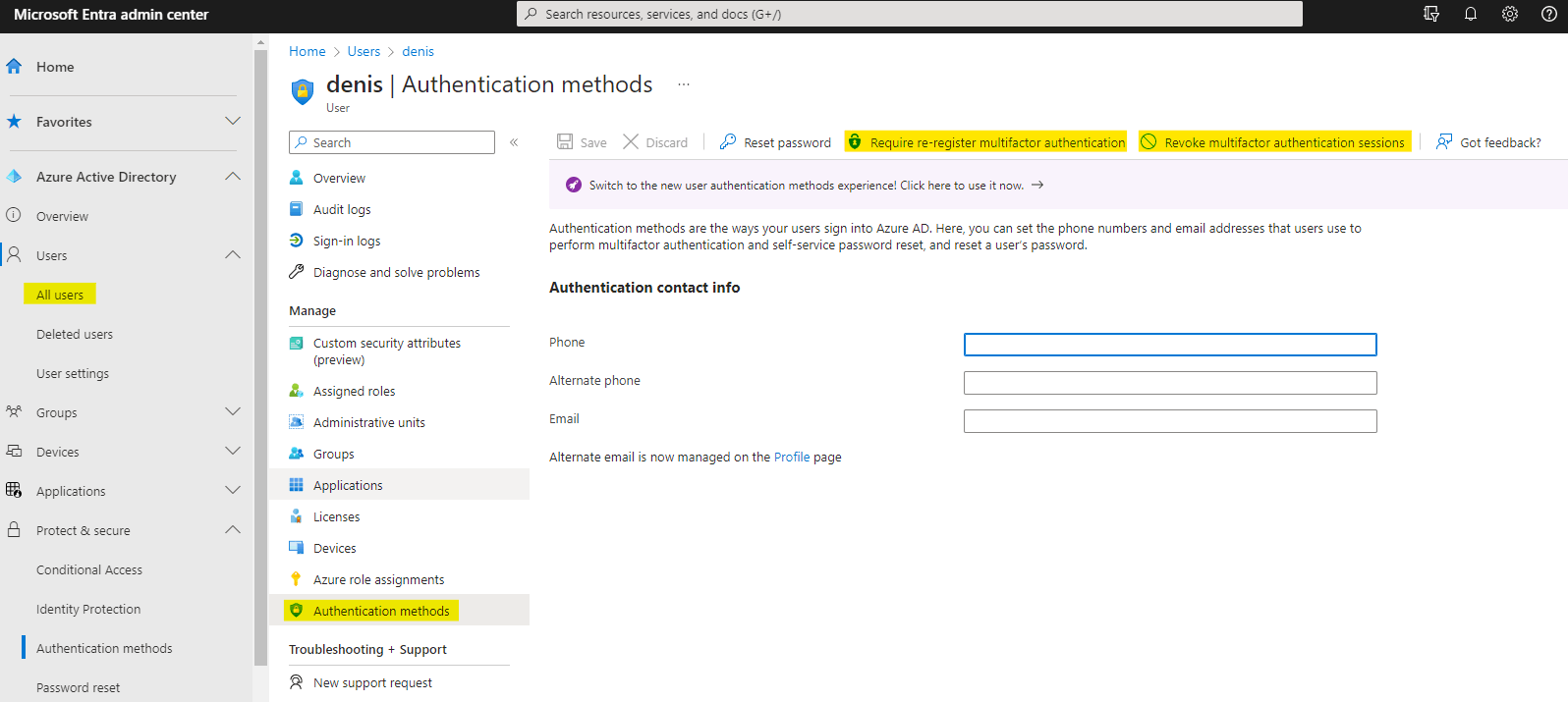Focus the Alternate phone input field
The width and height of the screenshot is (1568, 702).
coord(1170,383)
